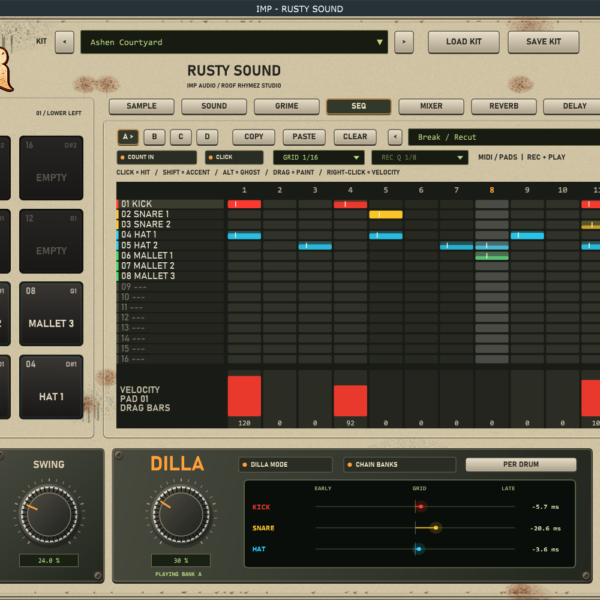Toggle metronome CLICK option
This screenshot has width=600, height=600.
pos(234,157)
